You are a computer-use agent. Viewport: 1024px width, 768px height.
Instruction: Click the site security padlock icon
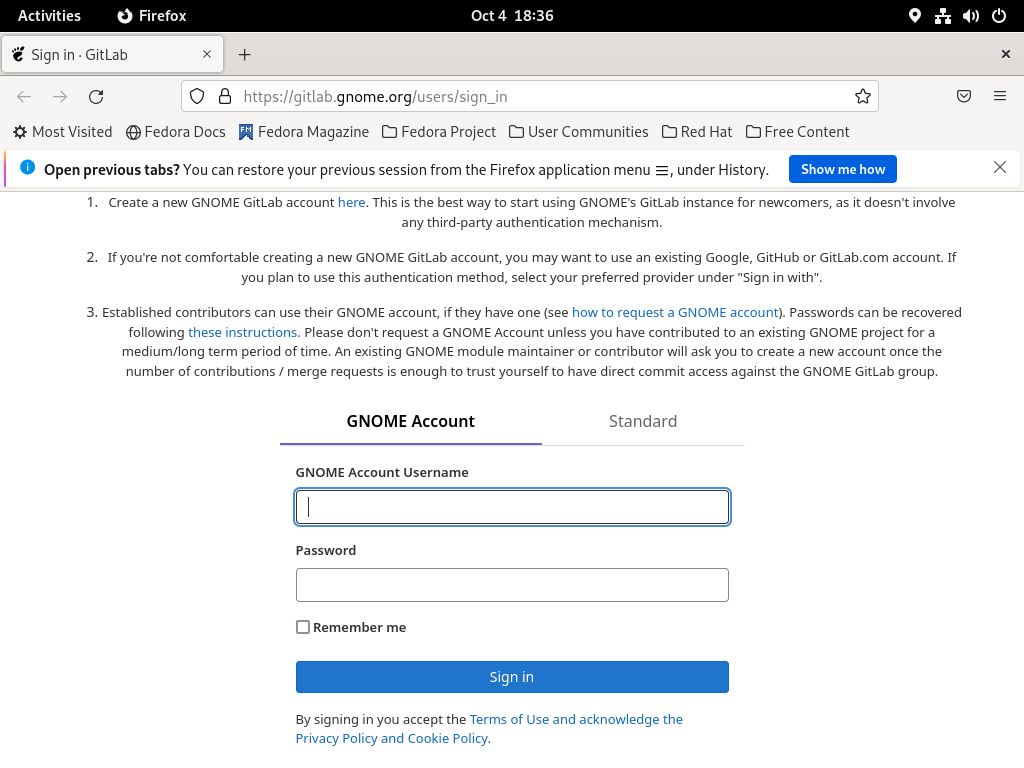[x=225, y=97]
